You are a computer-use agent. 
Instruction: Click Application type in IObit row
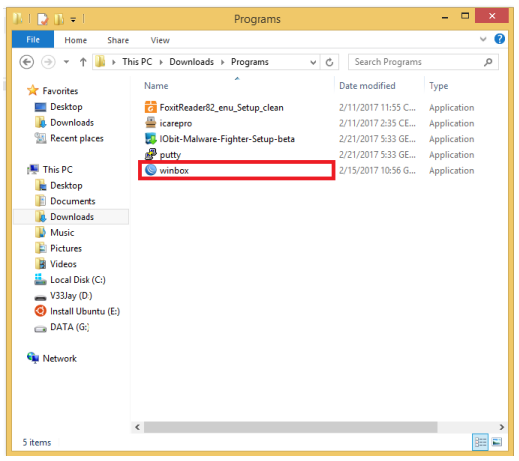pos(451,139)
